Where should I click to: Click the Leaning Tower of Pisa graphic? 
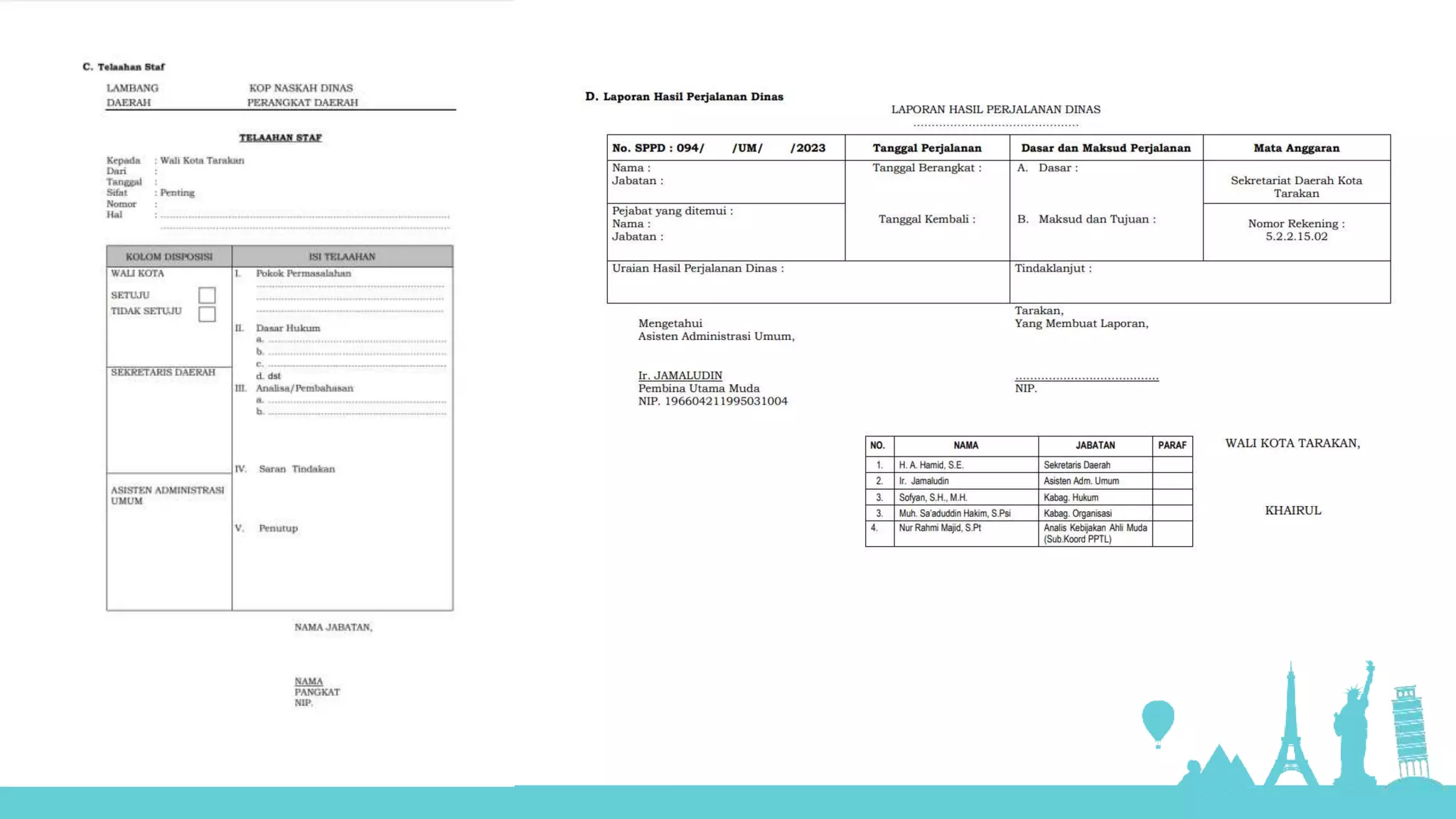(1410, 732)
